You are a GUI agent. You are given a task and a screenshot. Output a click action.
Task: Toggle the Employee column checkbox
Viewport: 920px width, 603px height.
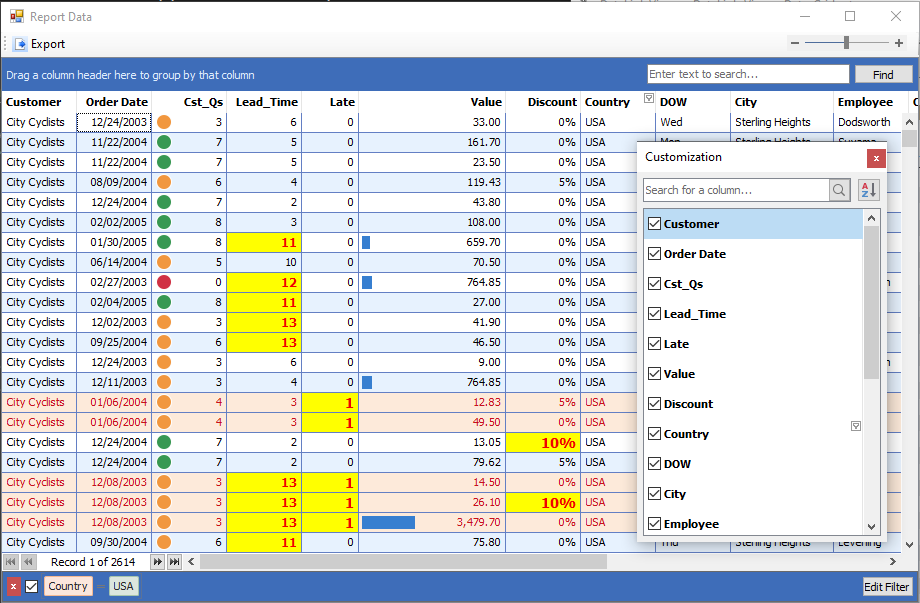coord(655,523)
